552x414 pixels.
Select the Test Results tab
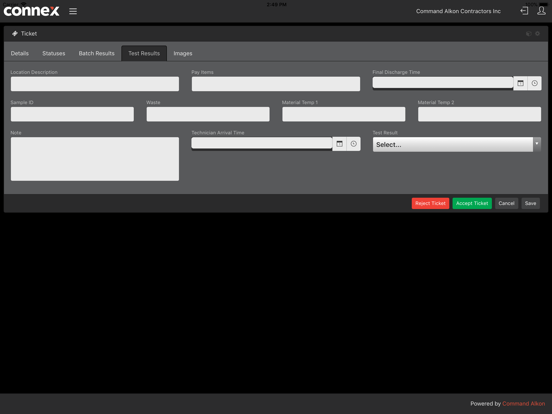point(144,53)
